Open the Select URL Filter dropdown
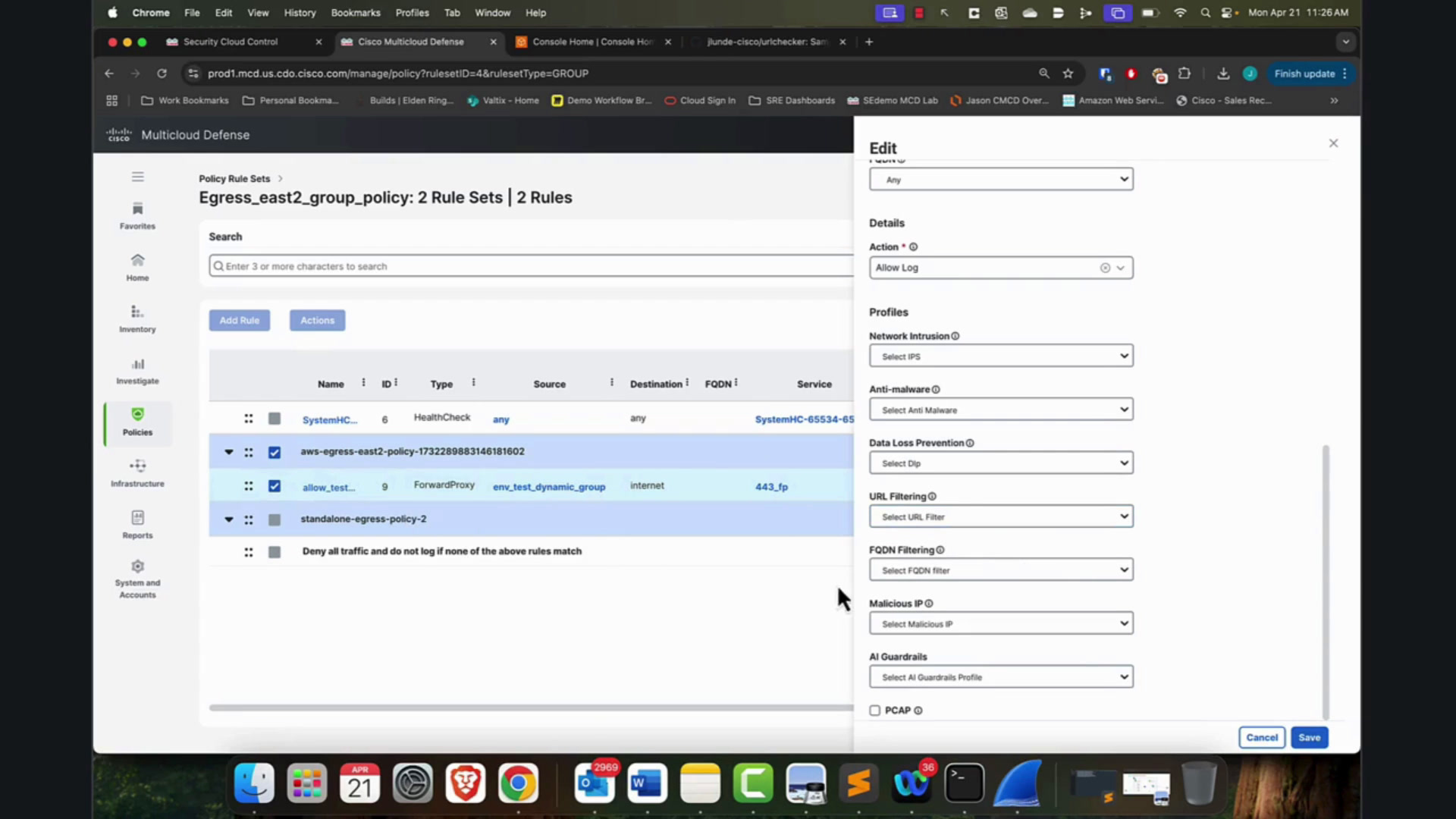The height and width of the screenshot is (819, 1456). tap(1001, 516)
